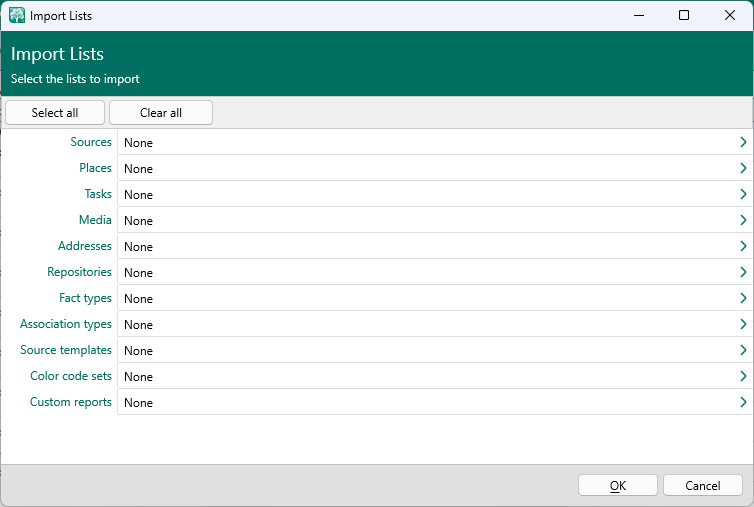Open the Fact types selection field
Viewport: 754px width, 507px height.
[434, 298]
